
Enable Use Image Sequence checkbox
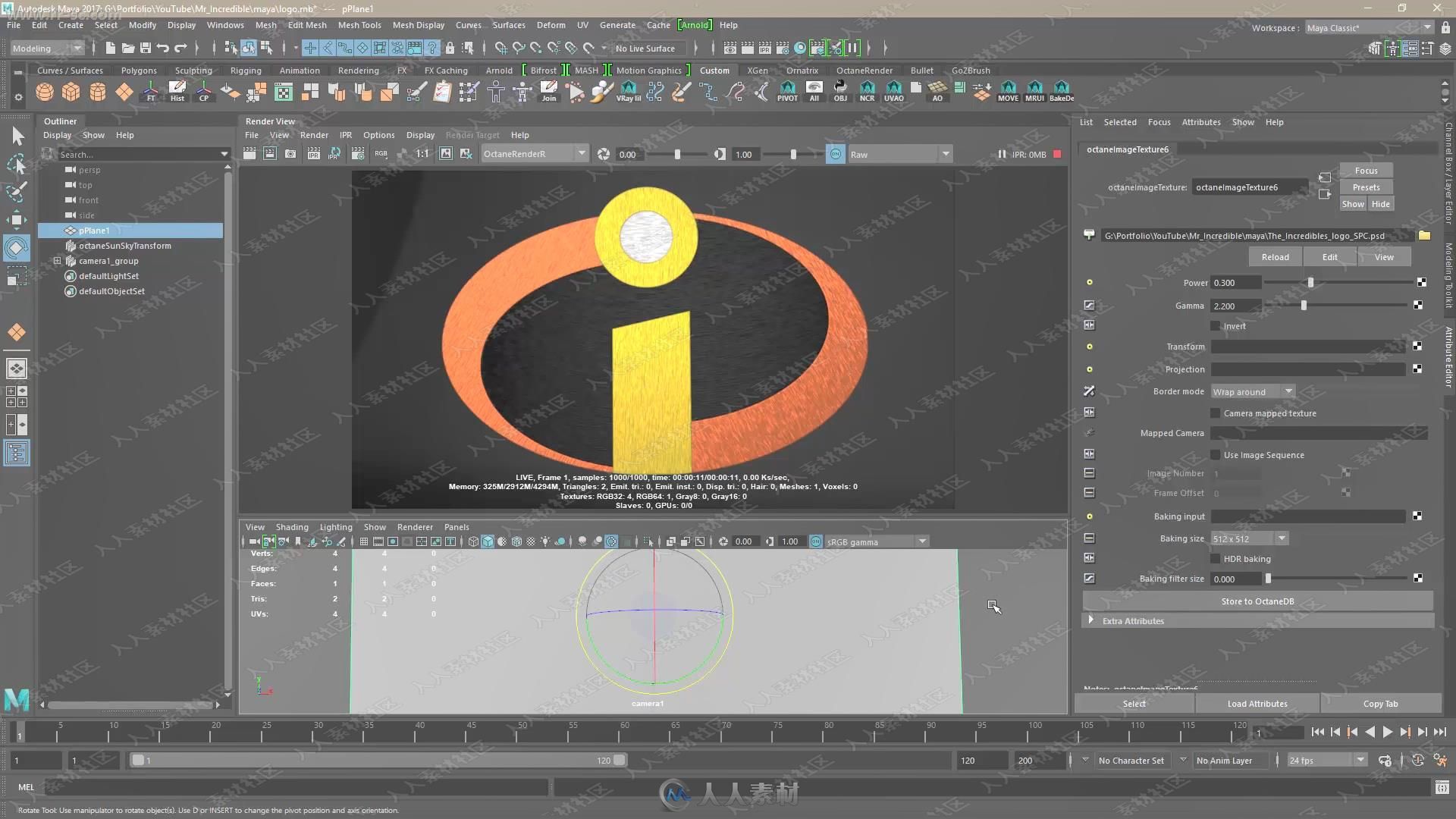tap(1216, 455)
